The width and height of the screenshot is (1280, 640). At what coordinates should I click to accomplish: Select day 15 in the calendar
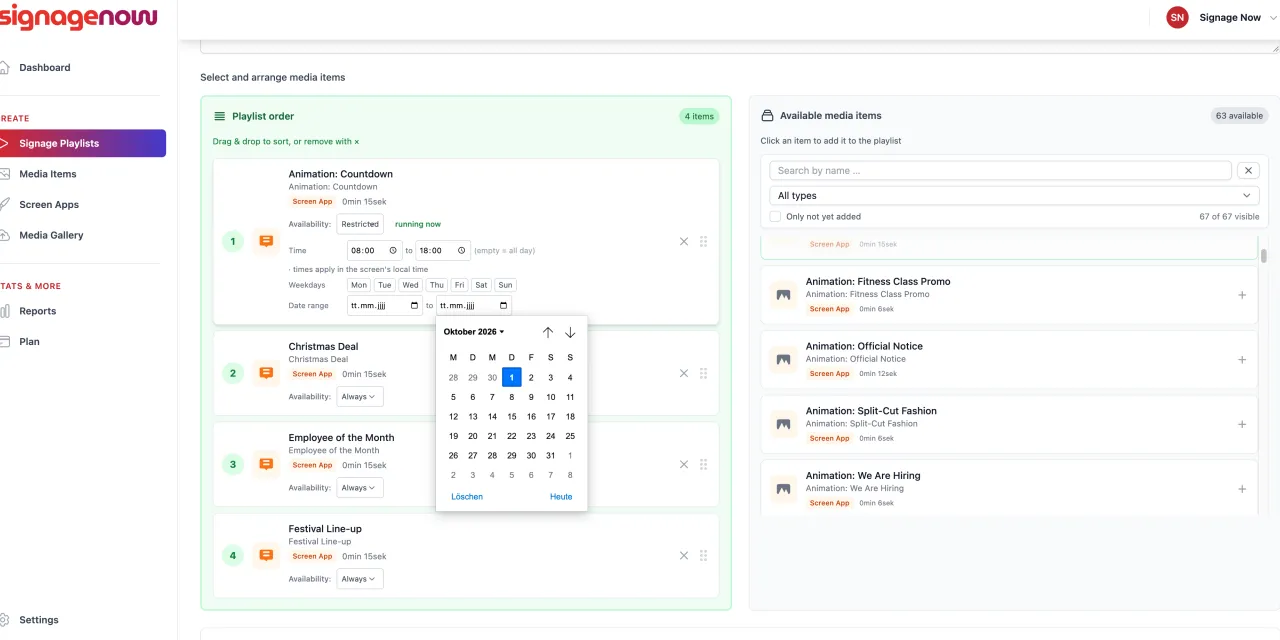[x=512, y=416]
